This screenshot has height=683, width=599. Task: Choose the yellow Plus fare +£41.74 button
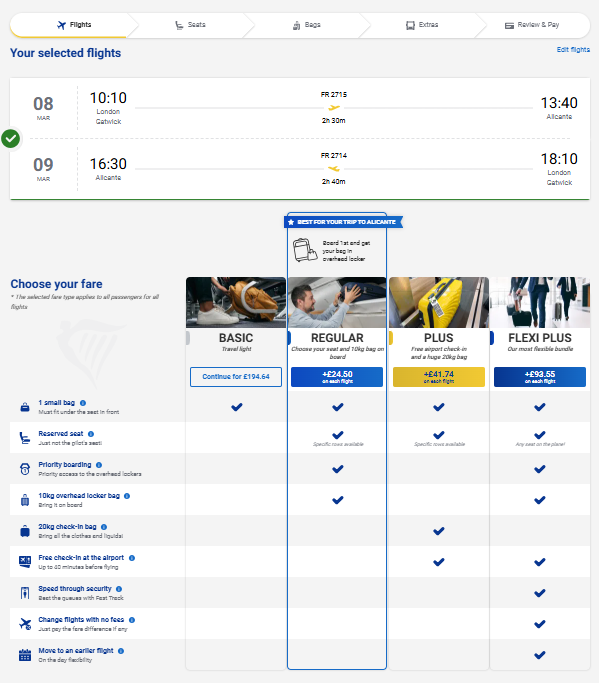(x=439, y=377)
